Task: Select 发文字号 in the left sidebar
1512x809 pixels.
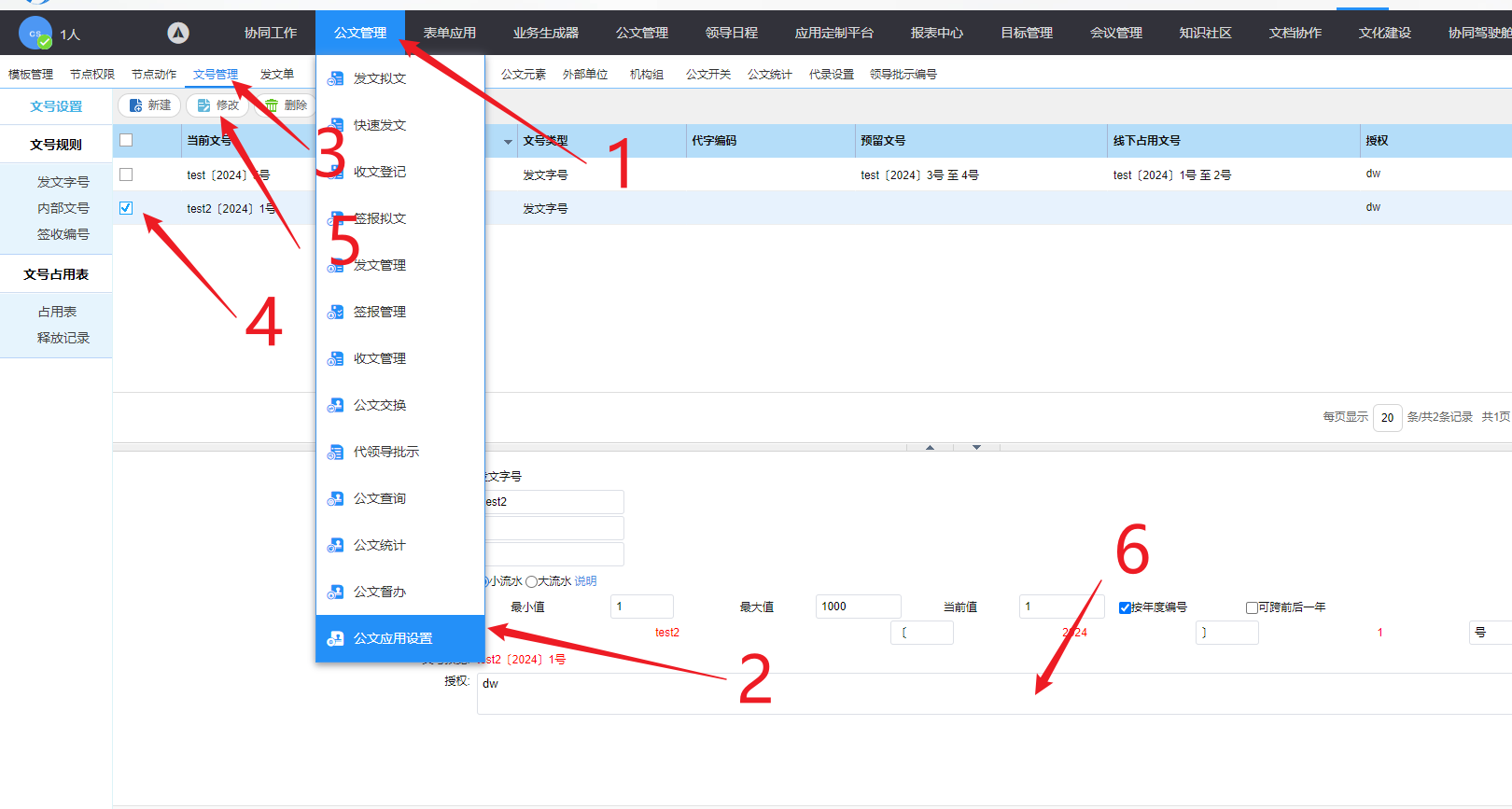Action: tap(63, 182)
